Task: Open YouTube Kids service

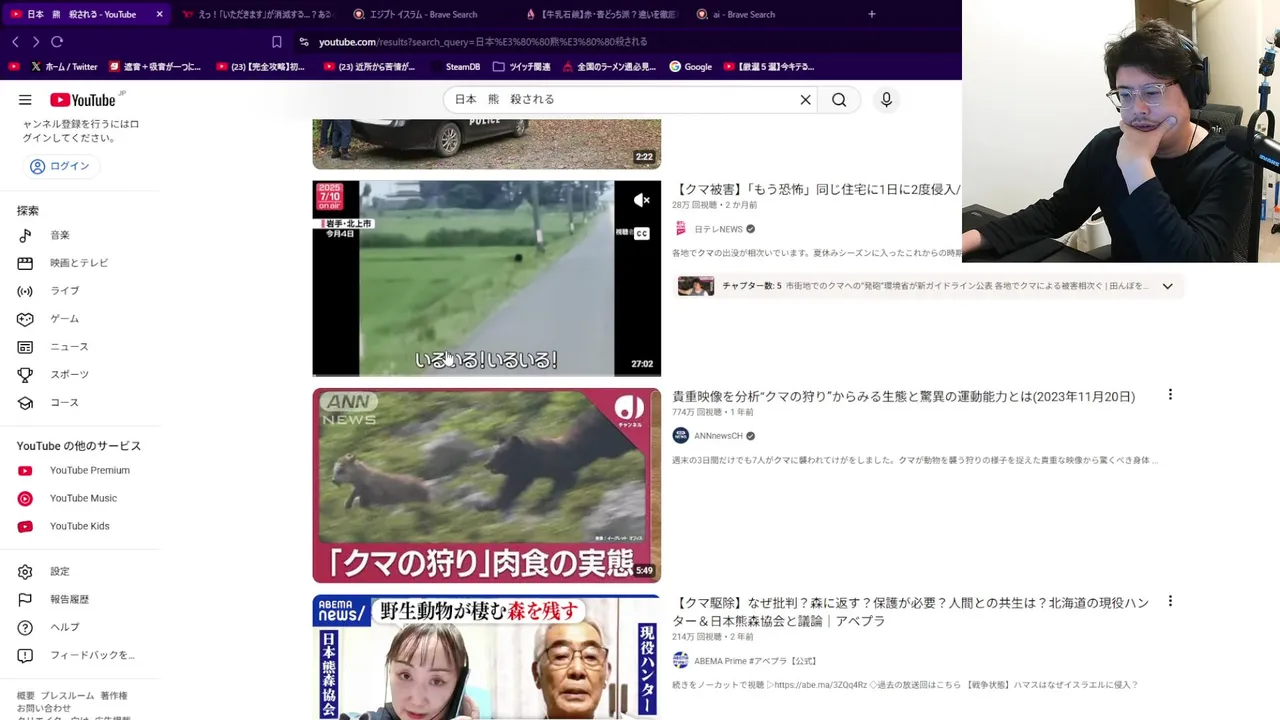Action: (80, 527)
